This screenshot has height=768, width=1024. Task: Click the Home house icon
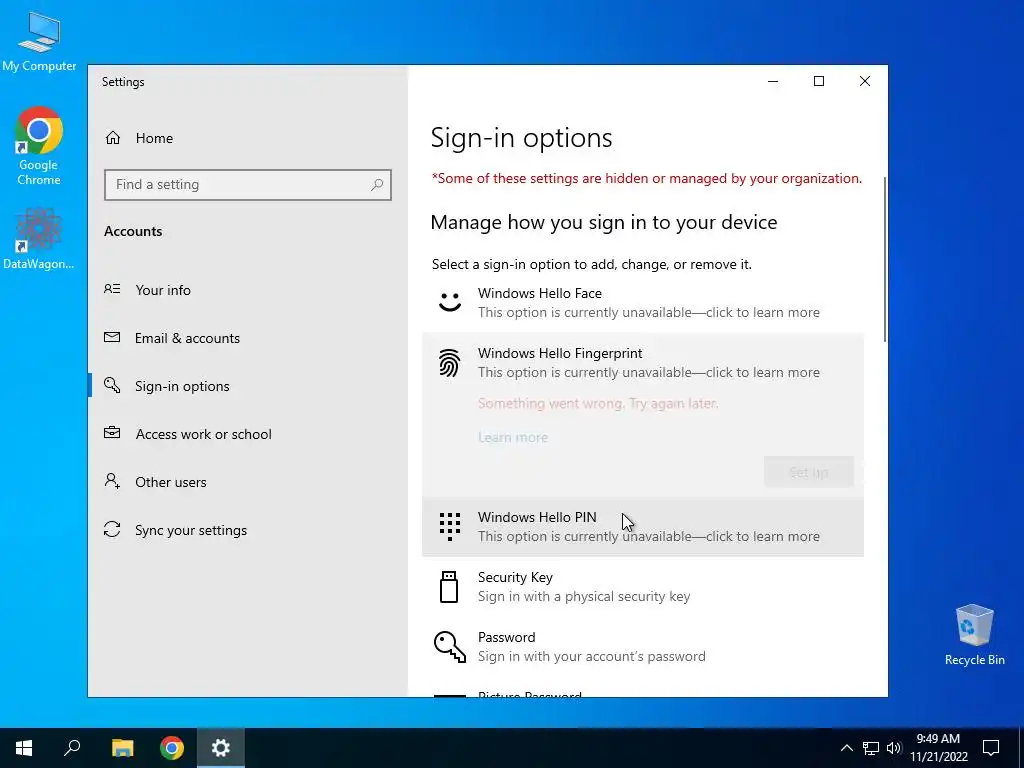113,138
